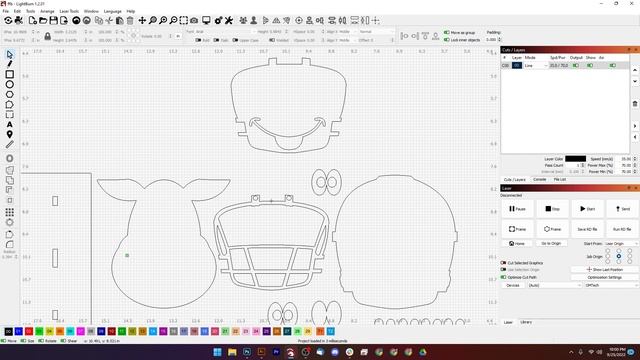The width and height of the screenshot is (640, 360).
Task: Move layer up with arrow in Cuts panel
Action: click(635, 70)
